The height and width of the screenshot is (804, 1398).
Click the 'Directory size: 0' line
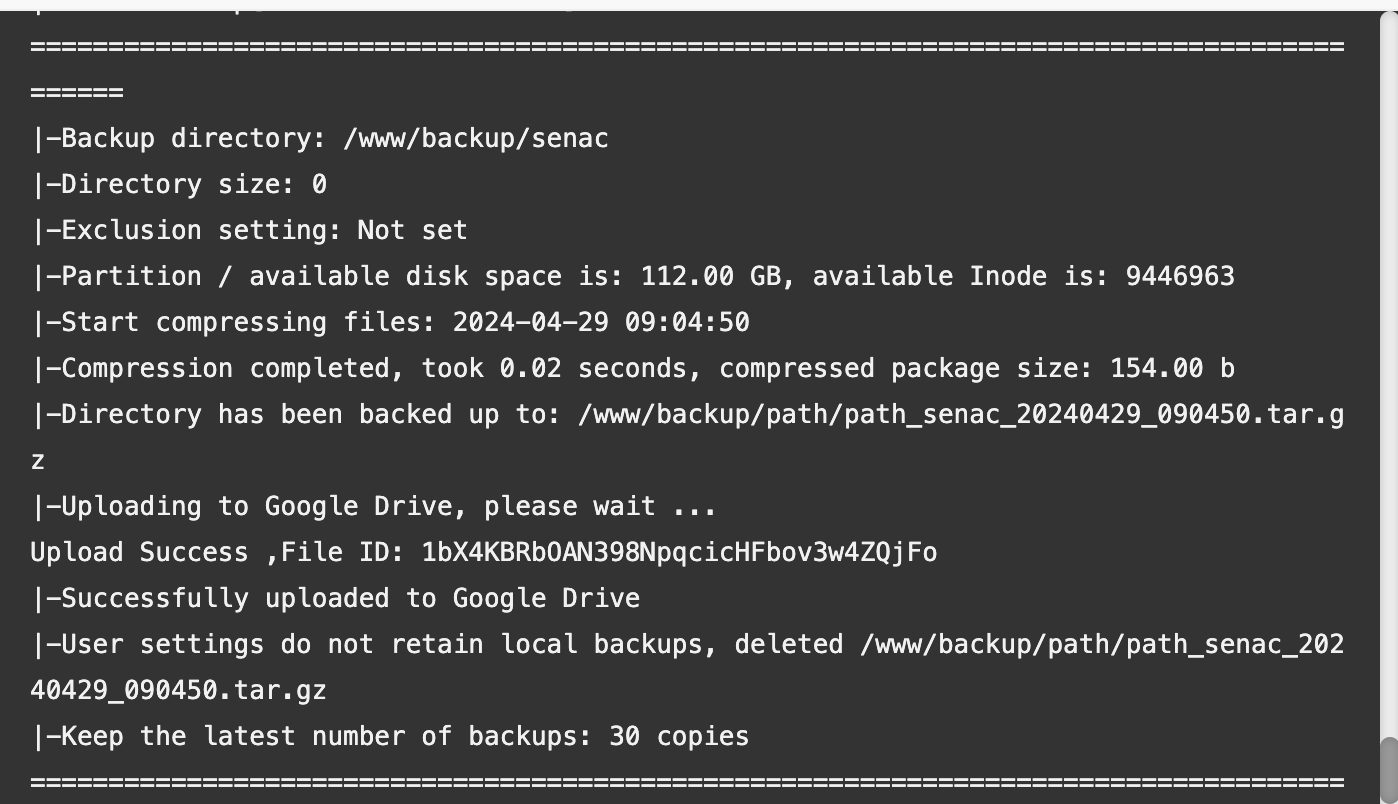(x=180, y=184)
